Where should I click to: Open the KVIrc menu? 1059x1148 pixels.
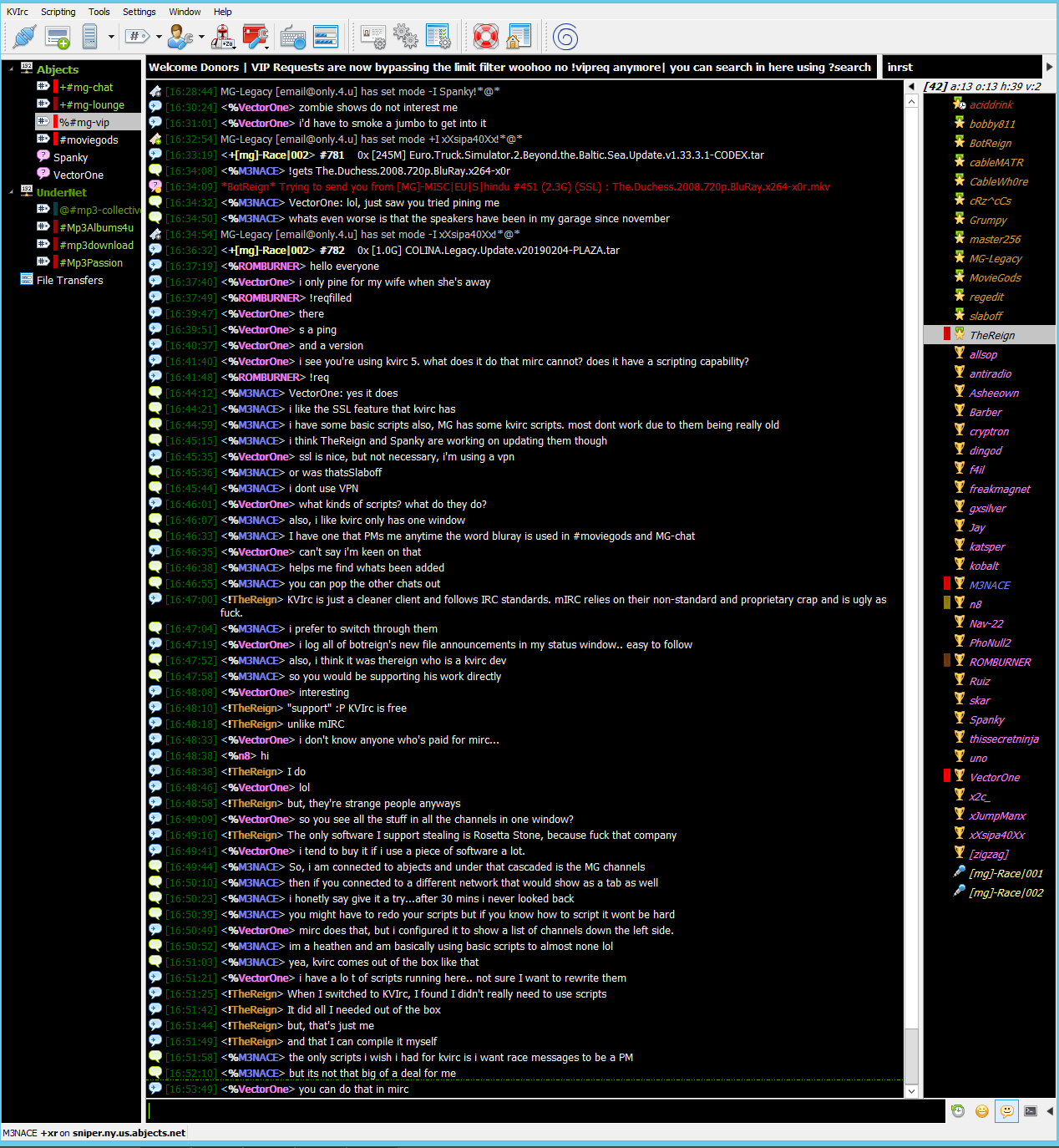pos(18,12)
